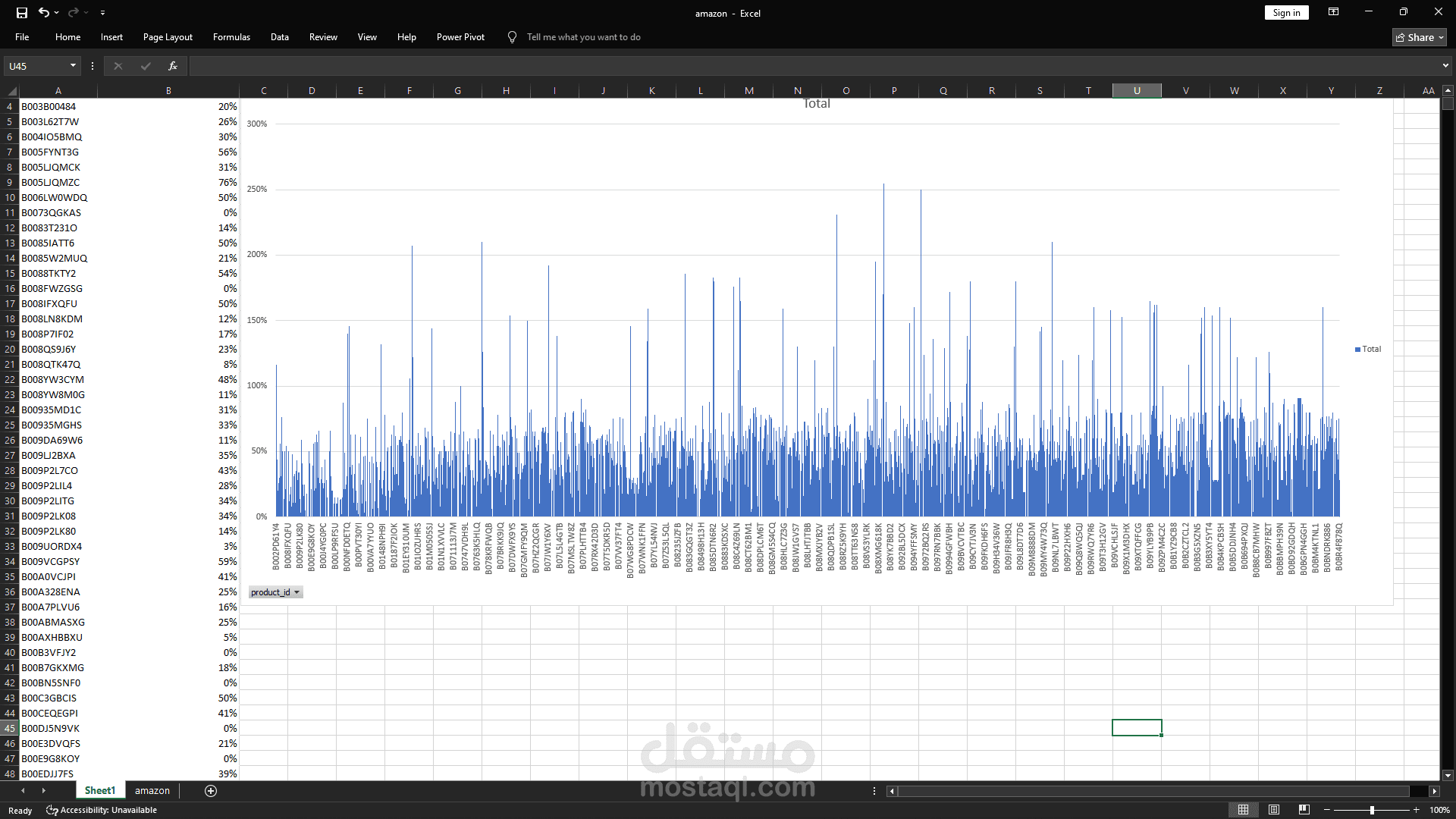Undo the last action
This screenshot has height=819, width=1456.
44,12
